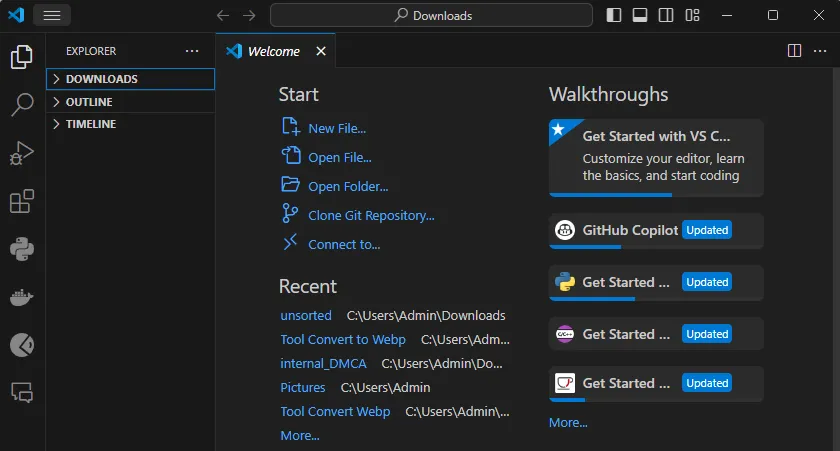Select the Welcome tab

pyautogui.click(x=273, y=51)
